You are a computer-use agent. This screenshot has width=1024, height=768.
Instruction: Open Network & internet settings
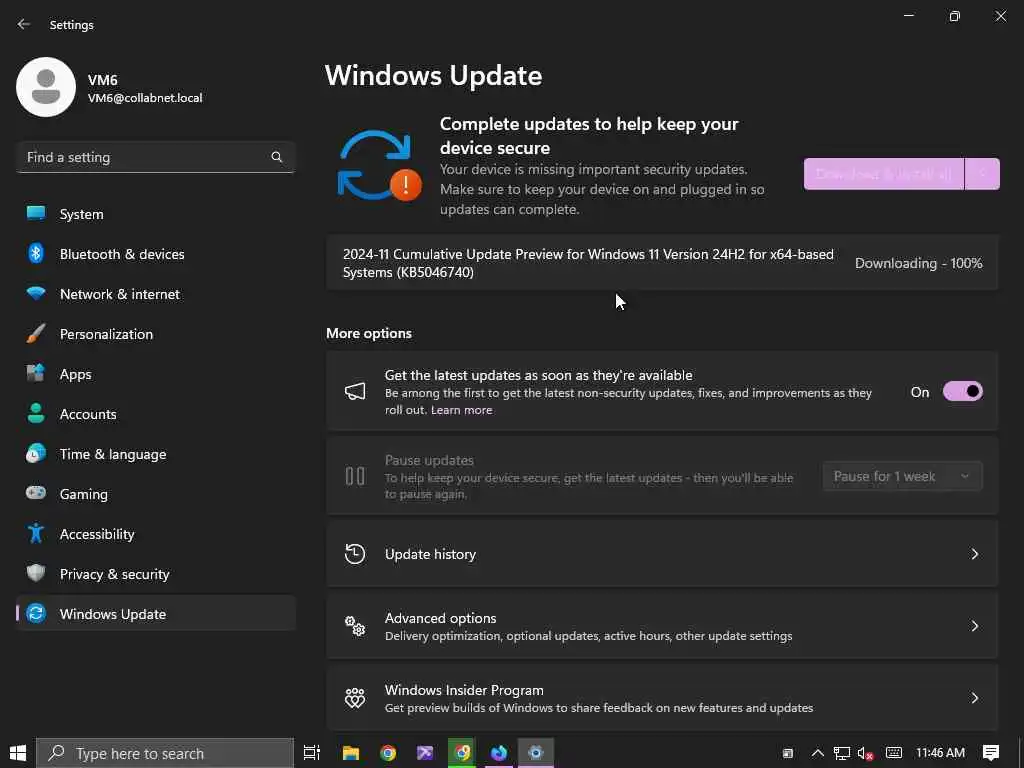pyautogui.click(x=155, y=294)
